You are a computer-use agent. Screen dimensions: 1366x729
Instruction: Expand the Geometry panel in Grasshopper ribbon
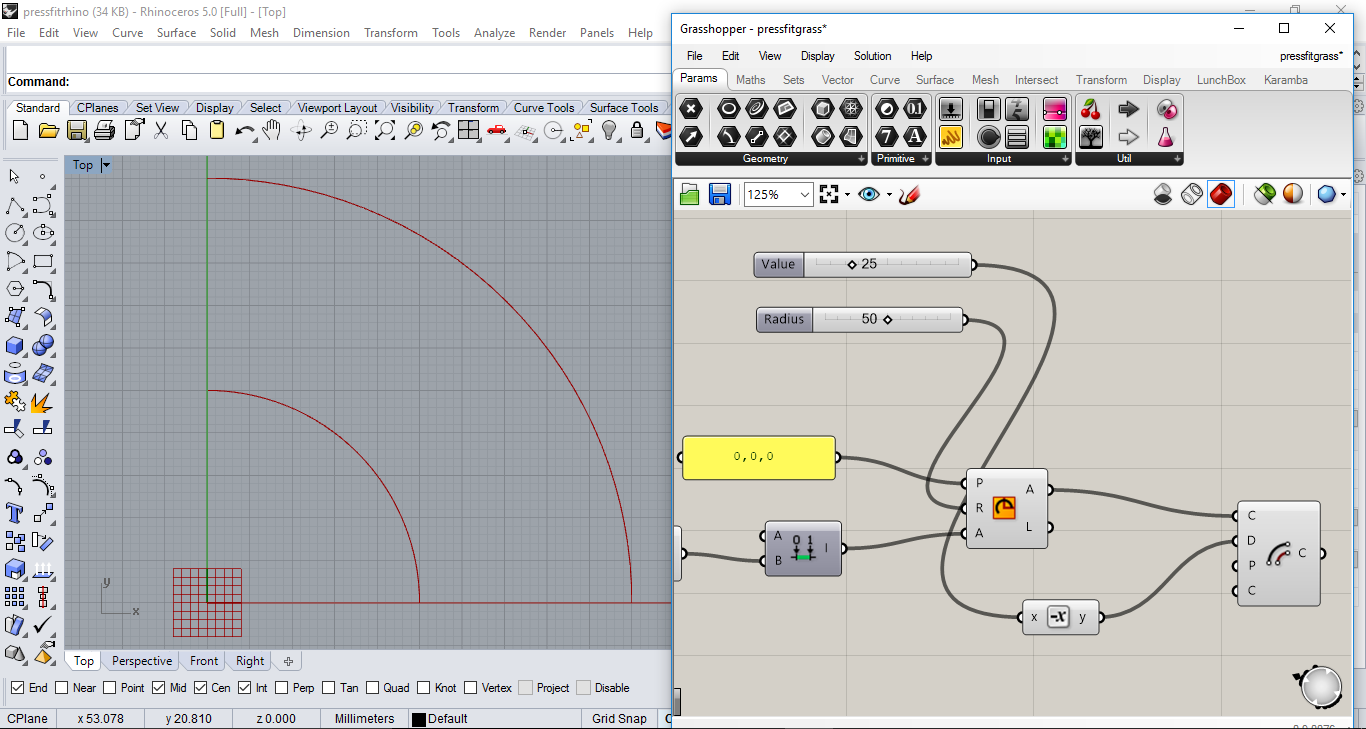[x=861, y=159]
